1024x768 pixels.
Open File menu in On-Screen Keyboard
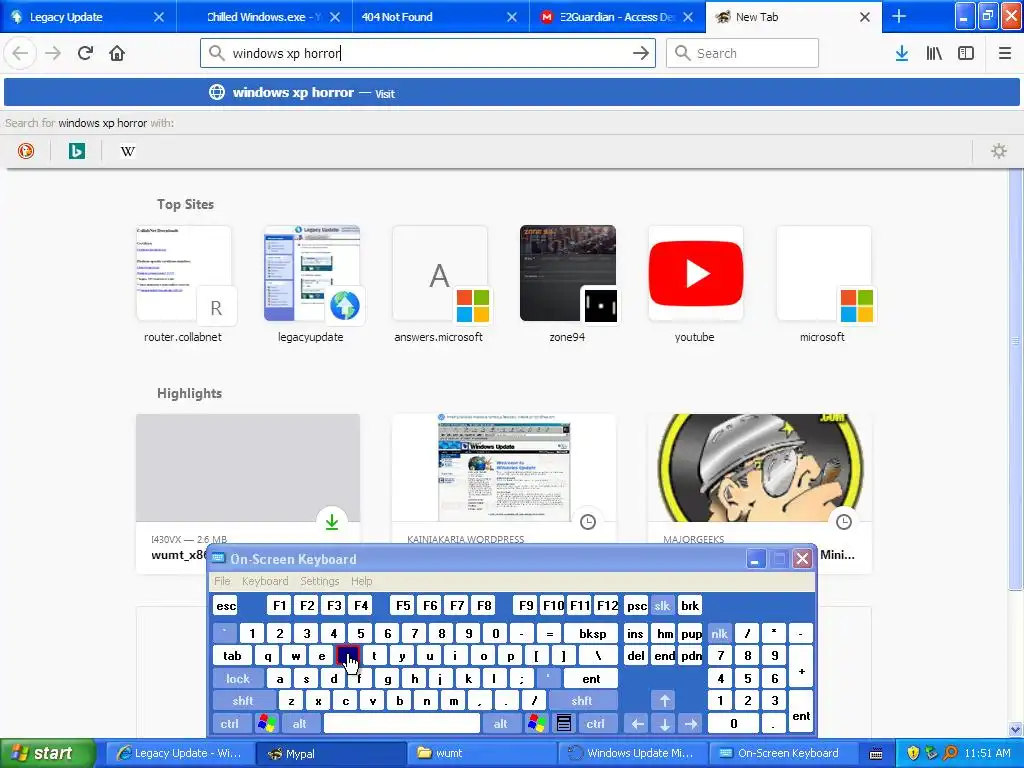[x=222, y=581]
